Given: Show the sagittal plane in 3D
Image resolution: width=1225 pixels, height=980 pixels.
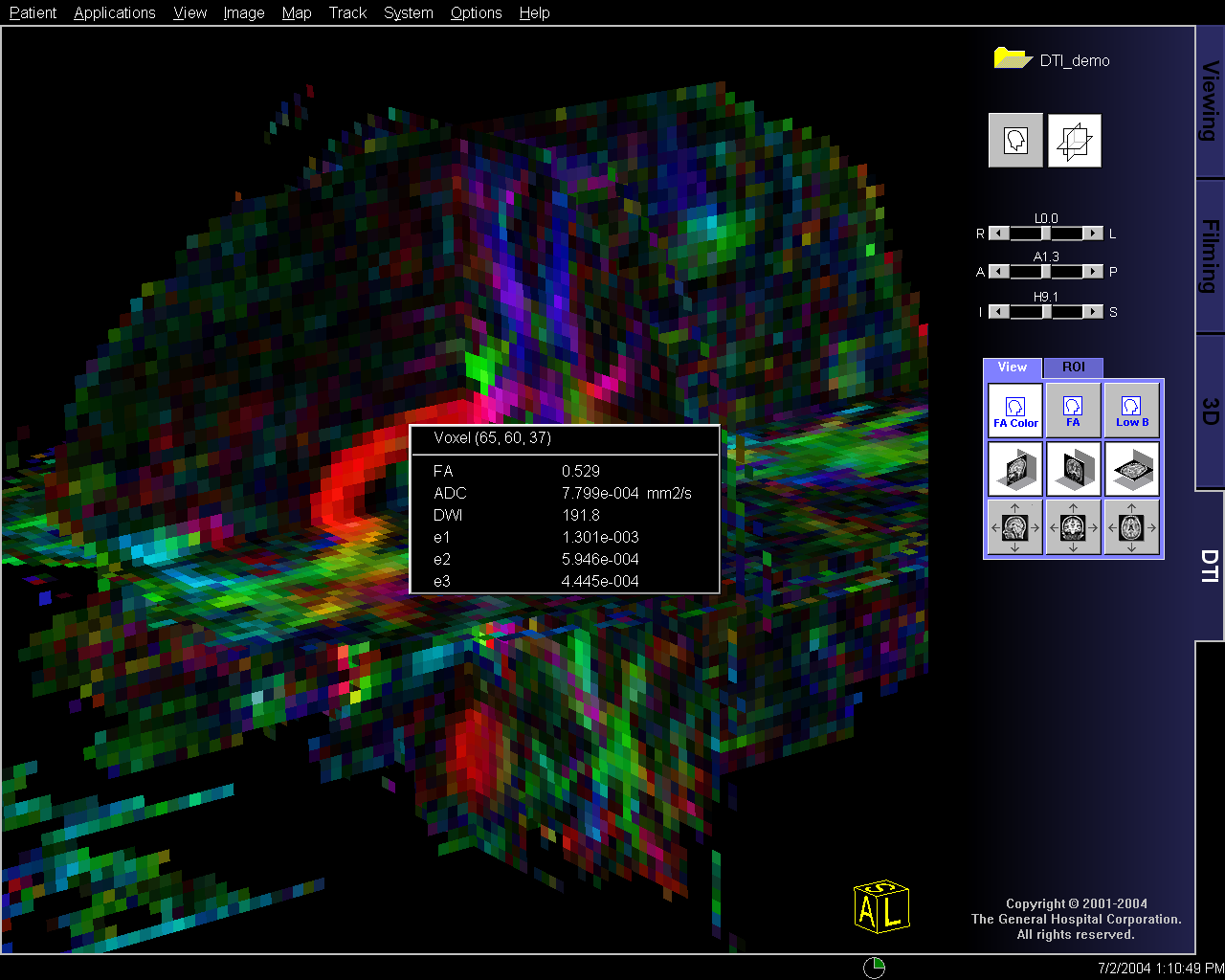Looking at the screenshot, I should [x=1014, y=469].
